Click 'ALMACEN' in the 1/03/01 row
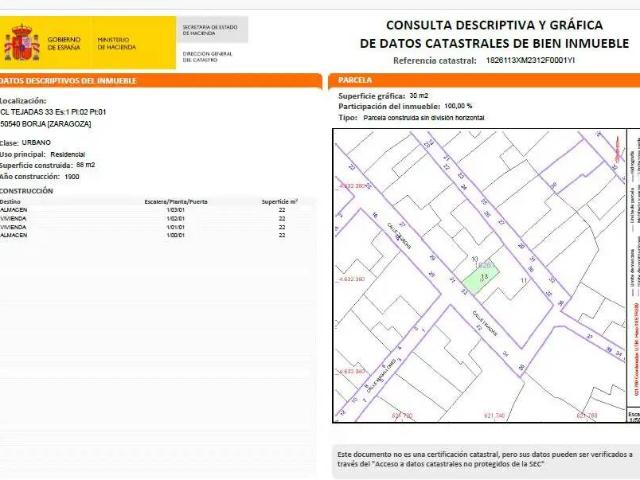This screenshot has width=640, height=480. pyautogui.click(x=13, y=210)
